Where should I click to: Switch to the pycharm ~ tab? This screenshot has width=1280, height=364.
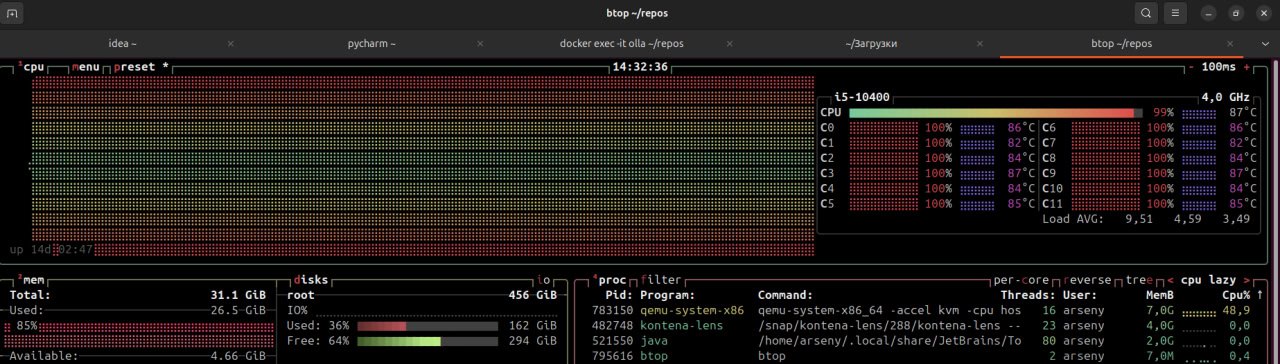click(x=372, y=44)
